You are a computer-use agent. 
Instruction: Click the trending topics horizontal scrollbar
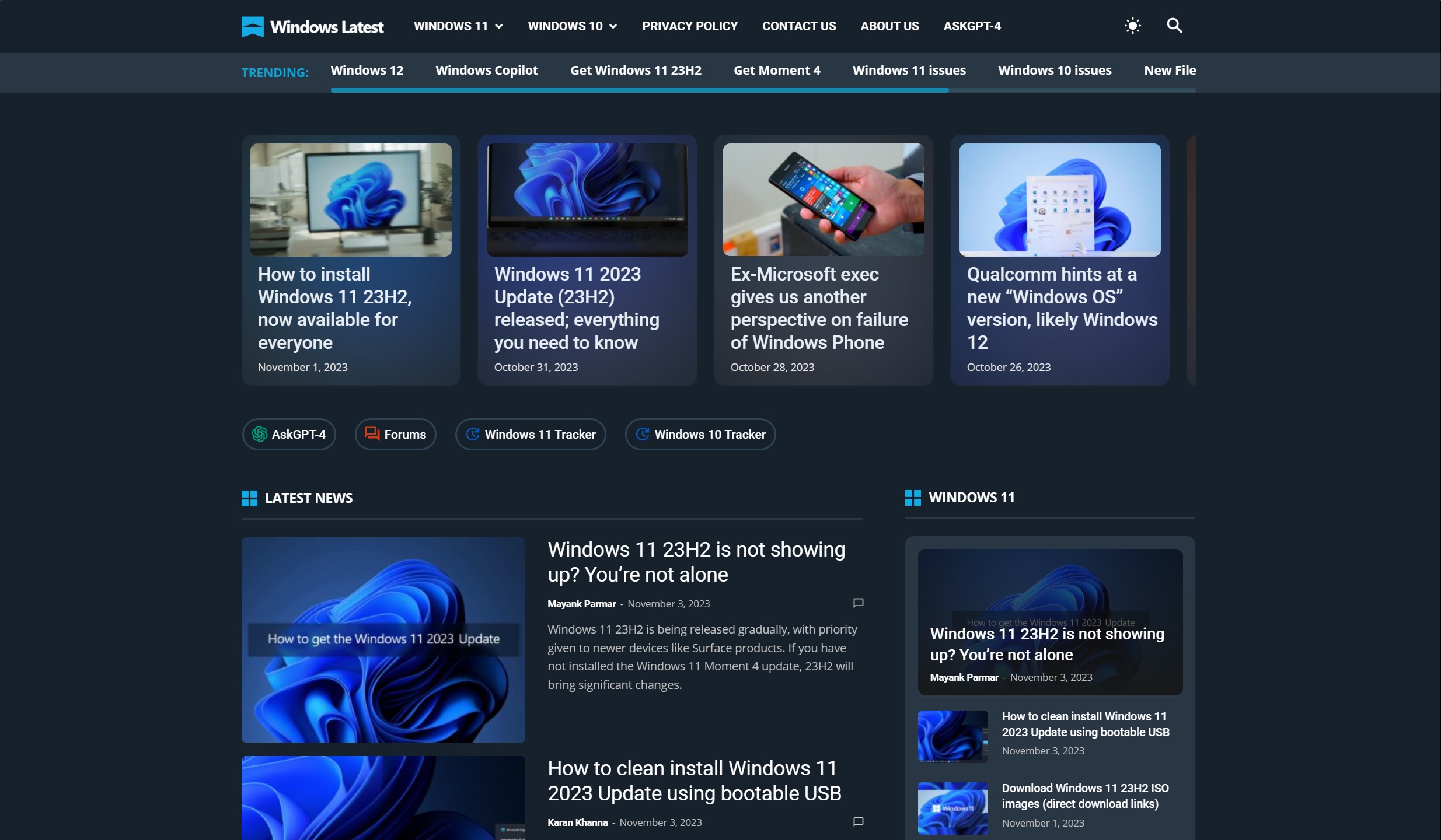click(x=640, y=90)
